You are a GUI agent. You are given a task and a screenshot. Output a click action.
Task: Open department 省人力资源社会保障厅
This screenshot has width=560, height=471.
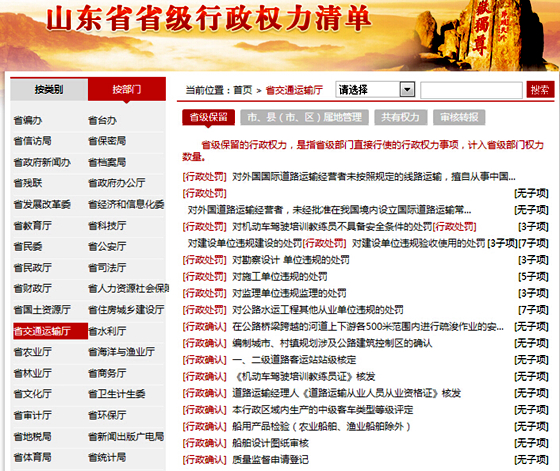128,289
